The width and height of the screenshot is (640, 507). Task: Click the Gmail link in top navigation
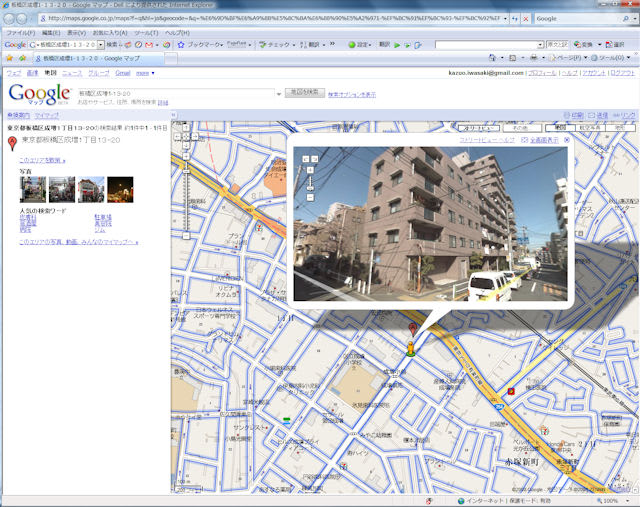[122, 73]
